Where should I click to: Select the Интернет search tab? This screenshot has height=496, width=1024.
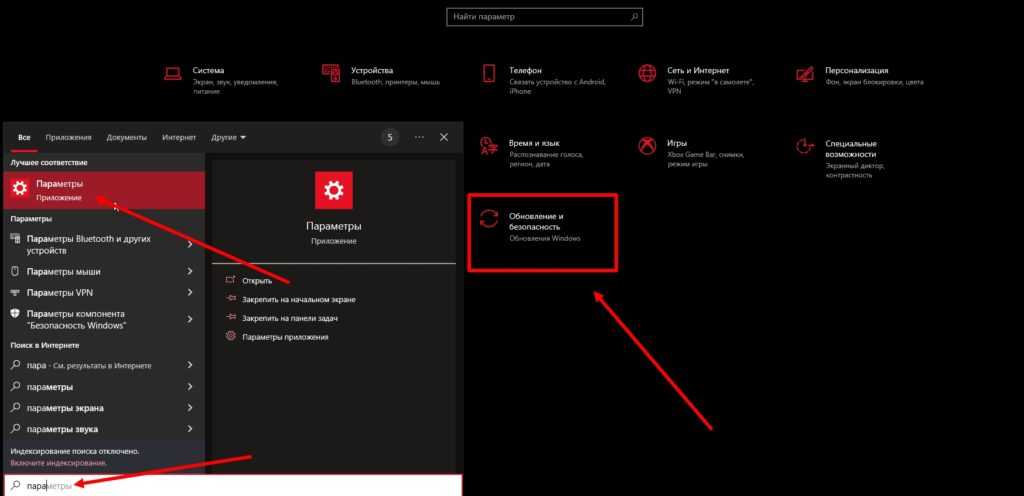click(x=179, y=137)
